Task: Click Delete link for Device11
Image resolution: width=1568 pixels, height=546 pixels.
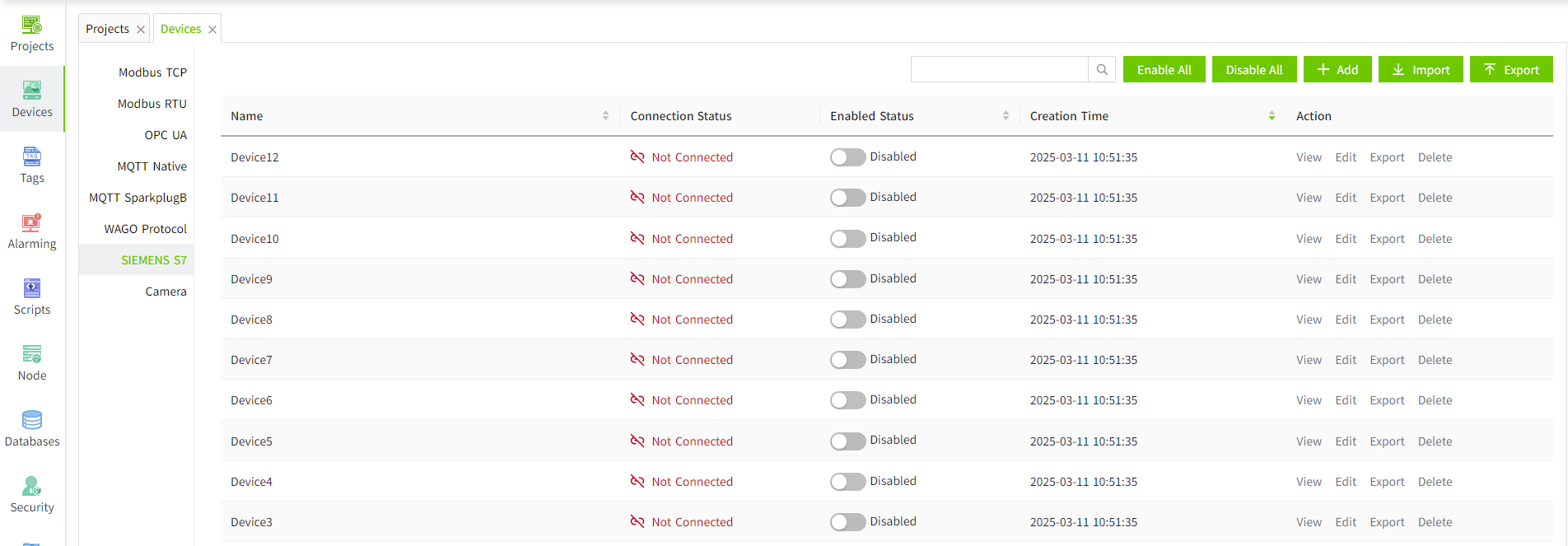Action: (x=1435, y=198)
